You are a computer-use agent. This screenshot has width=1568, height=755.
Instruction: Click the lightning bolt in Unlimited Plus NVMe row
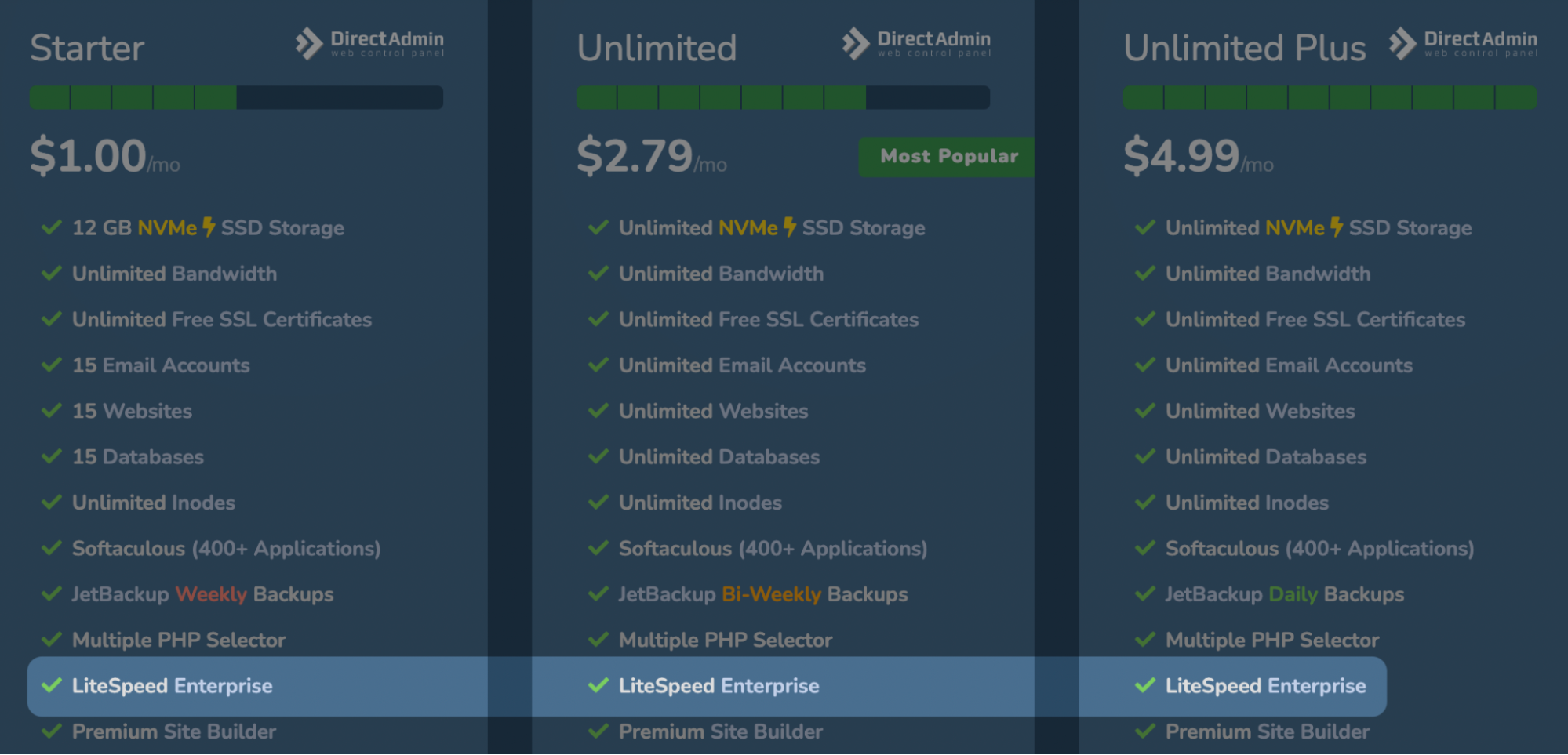tap(1337, 227)
